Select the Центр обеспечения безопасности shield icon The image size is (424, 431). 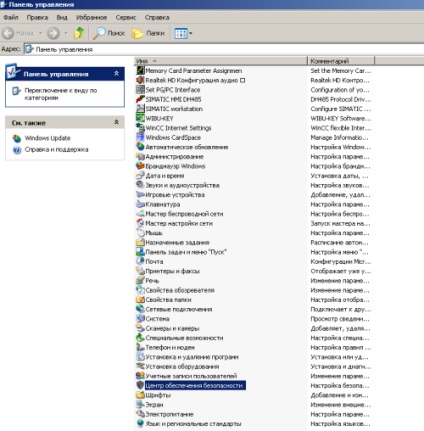click(140, 385)
